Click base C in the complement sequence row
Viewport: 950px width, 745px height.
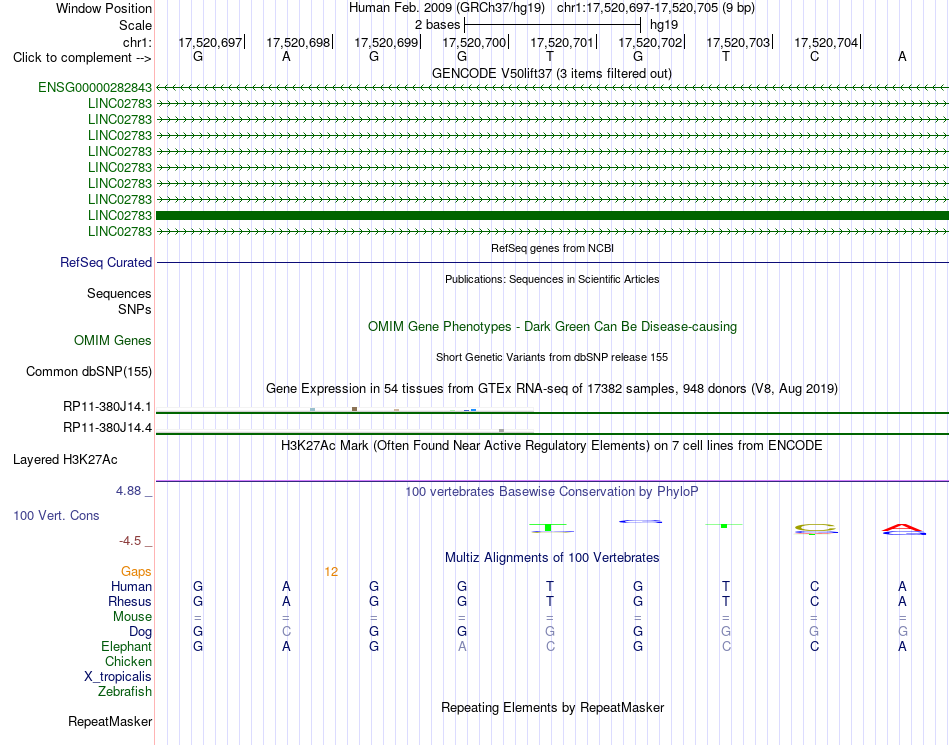[x=814, y=56]
